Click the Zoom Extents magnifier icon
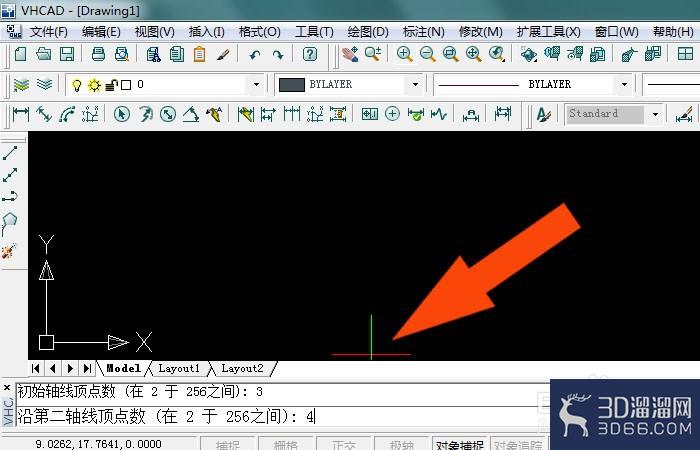Viewport: 700px width, 450px height. coord(473,54)
